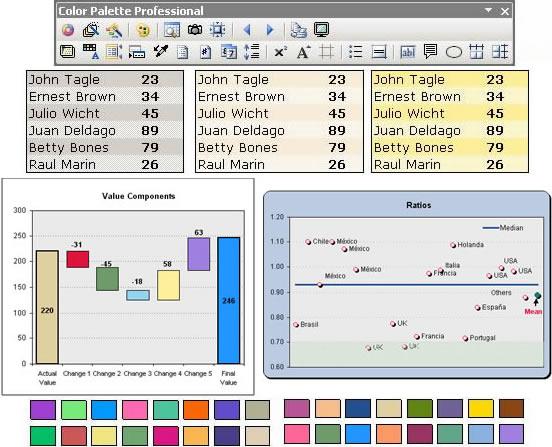552x447 pixels.
Task: Click the color wheel icon in toolbar
Action: tap(68, 30)
